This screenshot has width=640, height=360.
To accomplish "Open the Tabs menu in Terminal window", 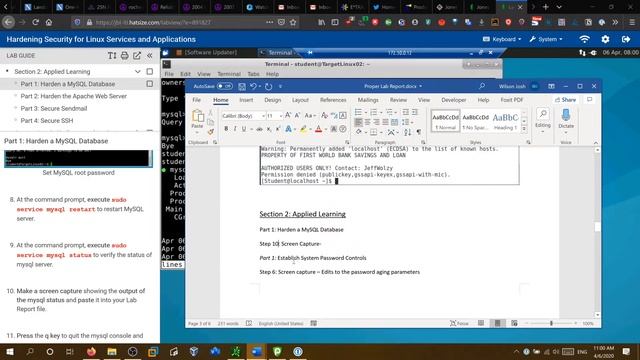I will [253, 74].
